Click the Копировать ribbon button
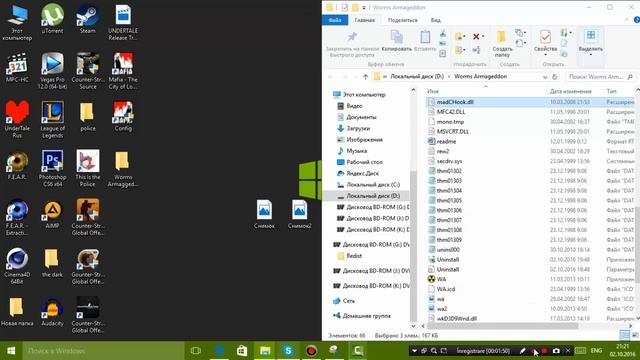The width and height of the screenshot is (640, 360). pos(396,40)
